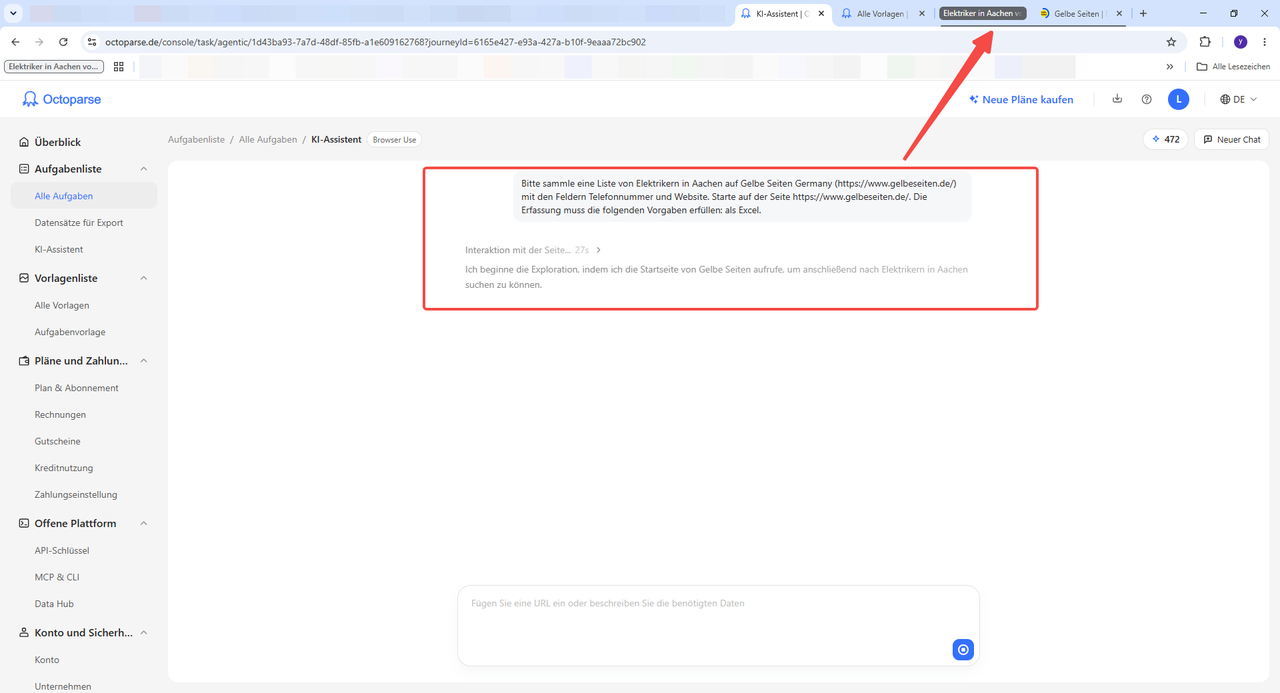1280x693 pixels.
Task: Open the DE language selector
Action: click(1238, 99)
